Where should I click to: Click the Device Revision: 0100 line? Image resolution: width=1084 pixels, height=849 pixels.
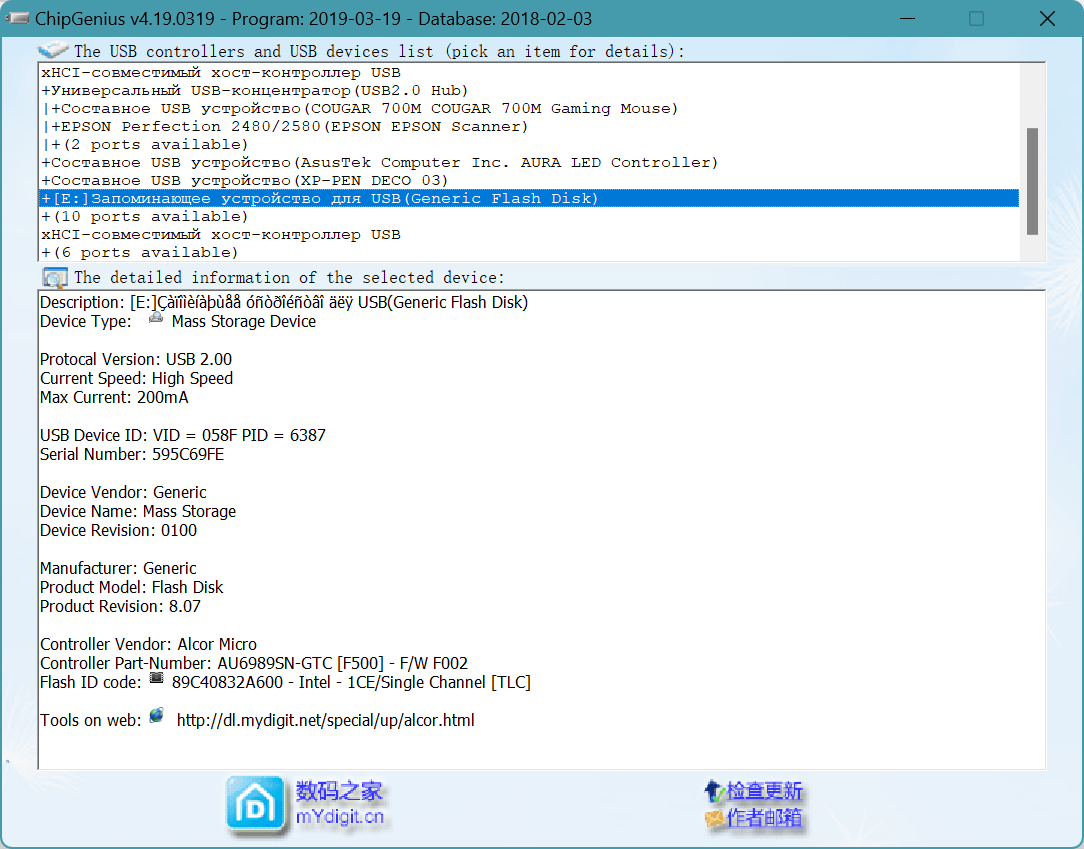coord(118,530)
